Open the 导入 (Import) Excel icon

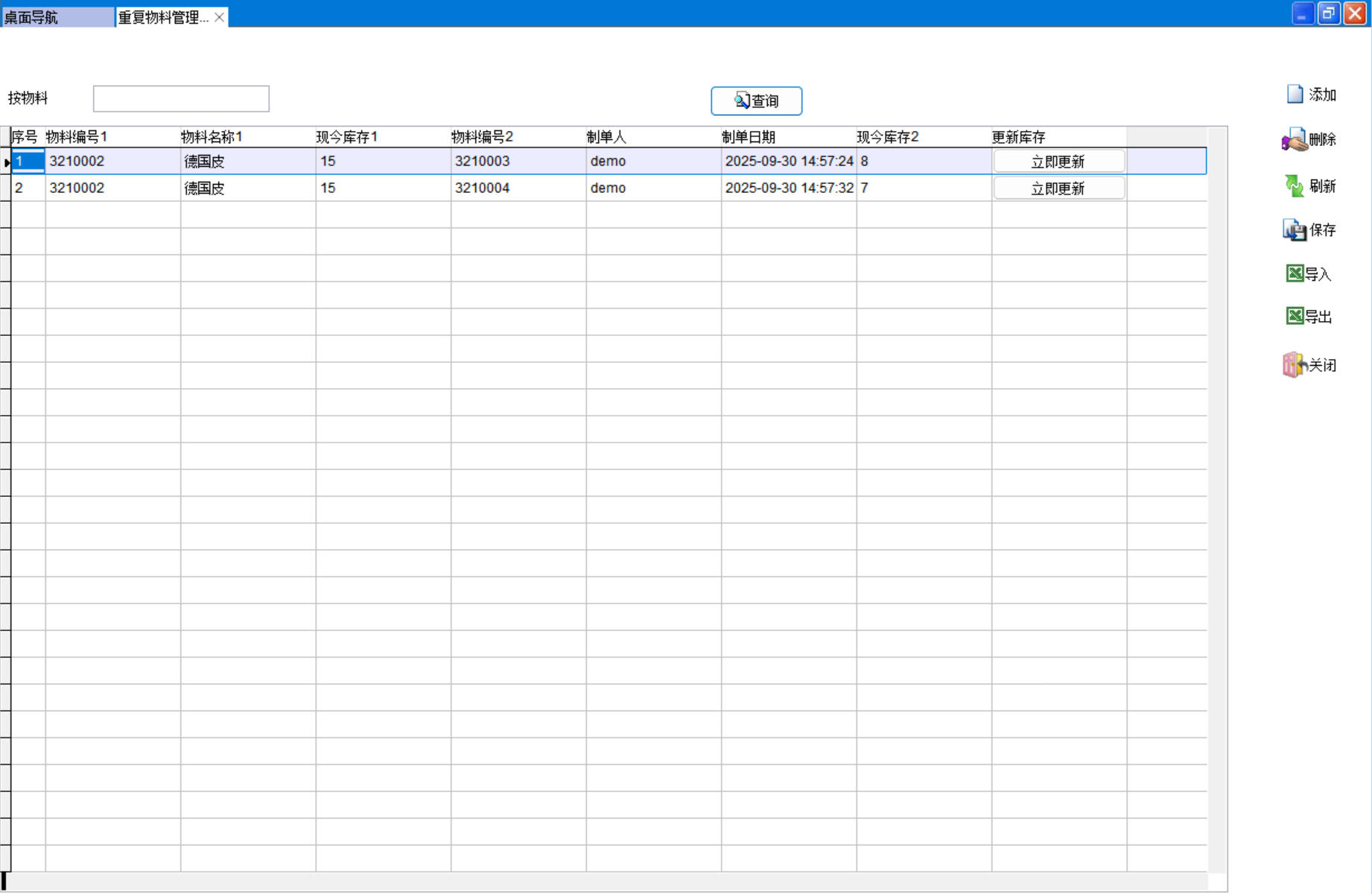(x=1295, y=274)
